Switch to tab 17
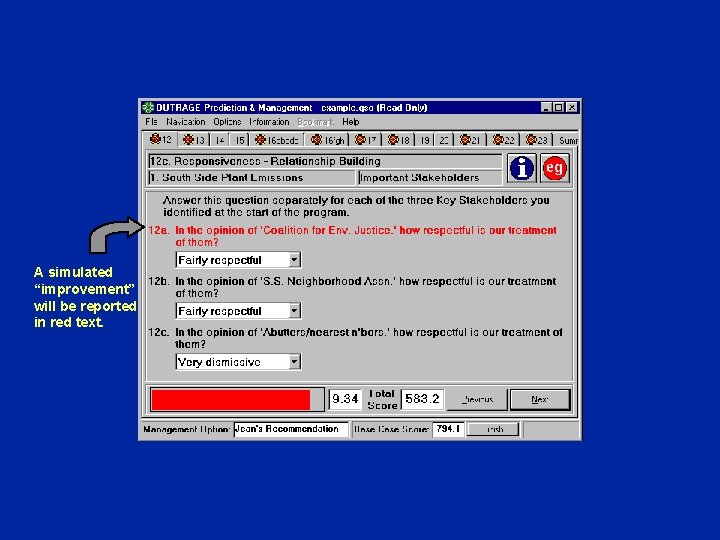The width and height of the screenshot is (720, 540). pos(366,140)
